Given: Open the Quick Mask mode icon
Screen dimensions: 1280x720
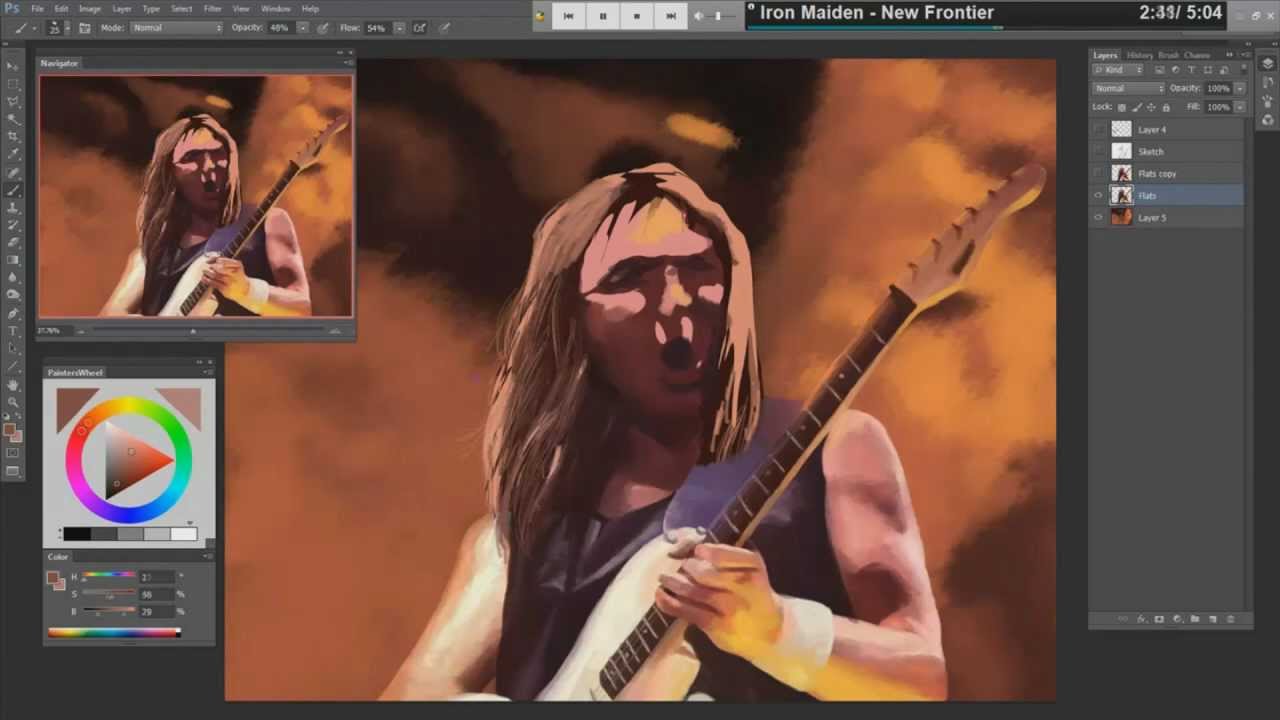Looking at the screenshot, I should point(13,453).
